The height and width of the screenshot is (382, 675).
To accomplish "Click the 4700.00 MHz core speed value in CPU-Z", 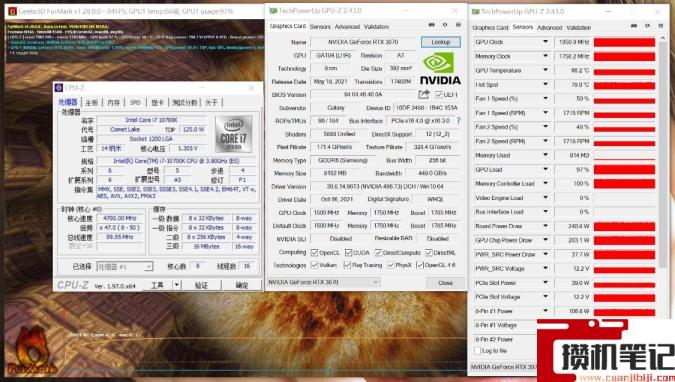I will click(x=120, y=218).
